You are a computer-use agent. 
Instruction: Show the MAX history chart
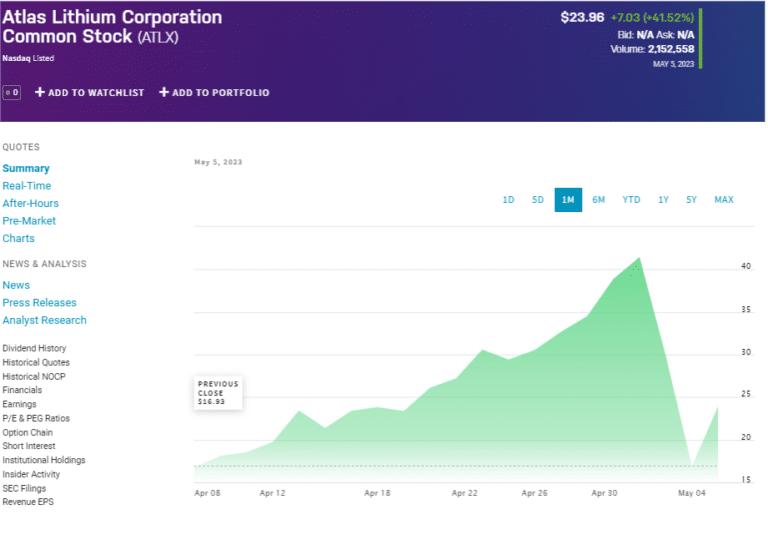pos(724,200)
